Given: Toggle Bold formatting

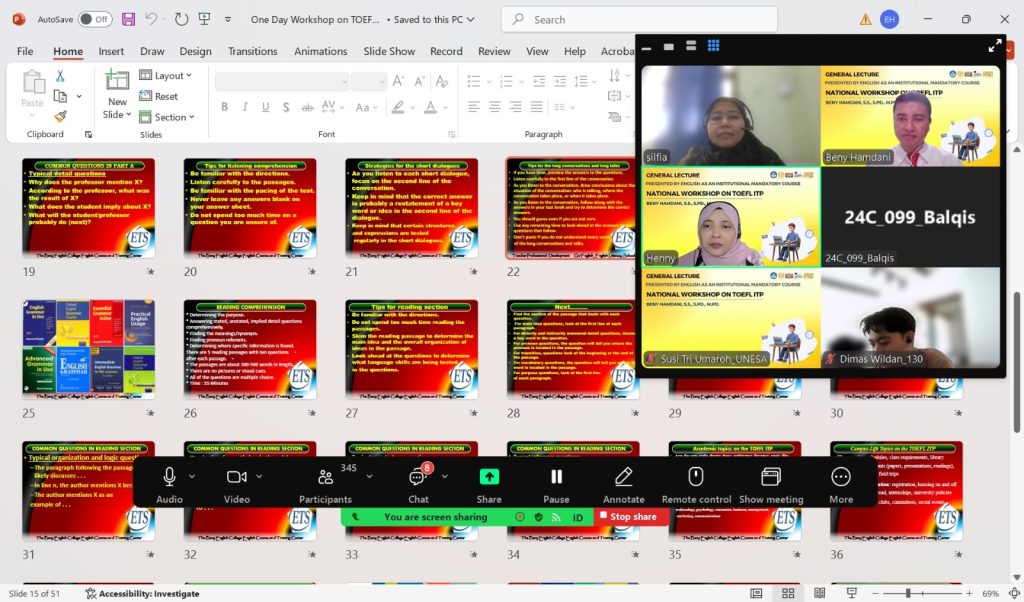Looking at the screenshot, I should (x=224, y=106).
